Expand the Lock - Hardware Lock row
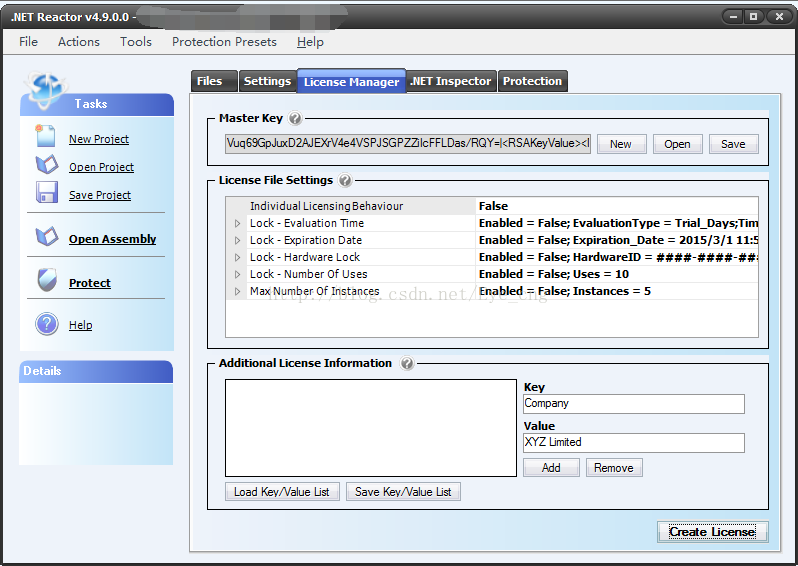Viewport: 798px width, 566px height. 237,258
